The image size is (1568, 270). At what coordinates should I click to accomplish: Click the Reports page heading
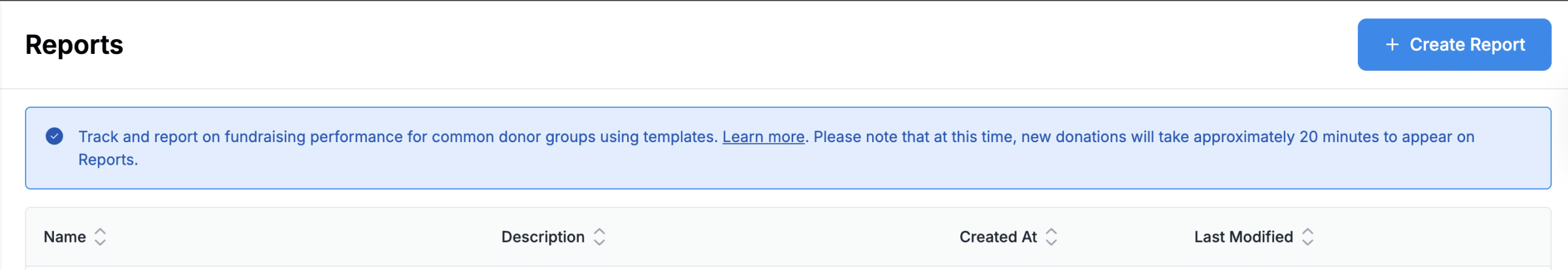[74, 45]
